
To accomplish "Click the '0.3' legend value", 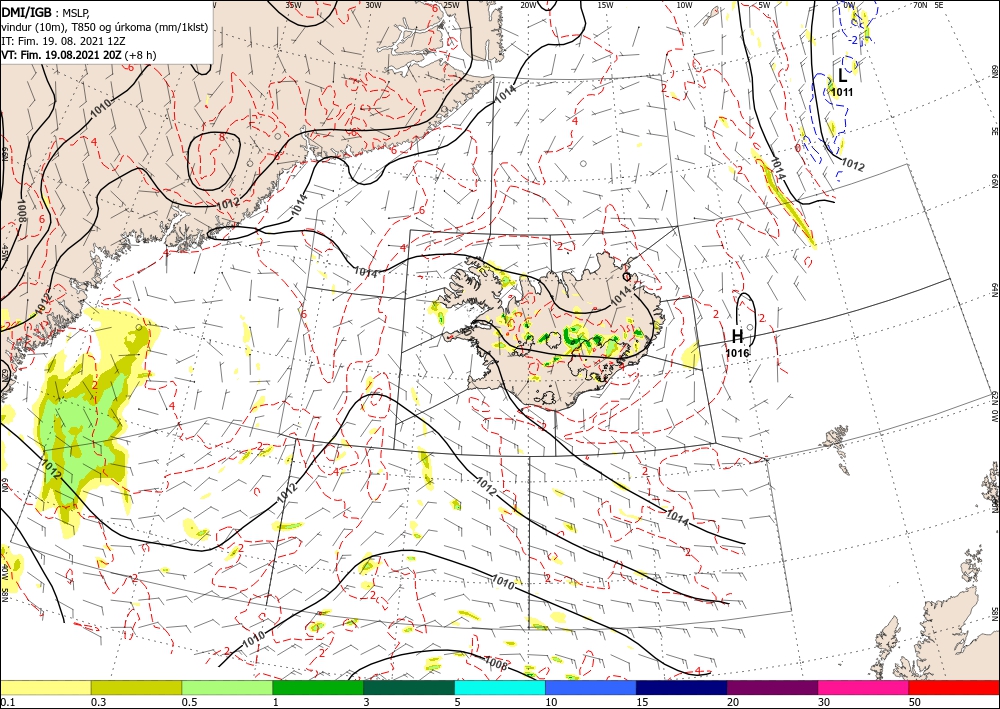I will click(98, 702).
